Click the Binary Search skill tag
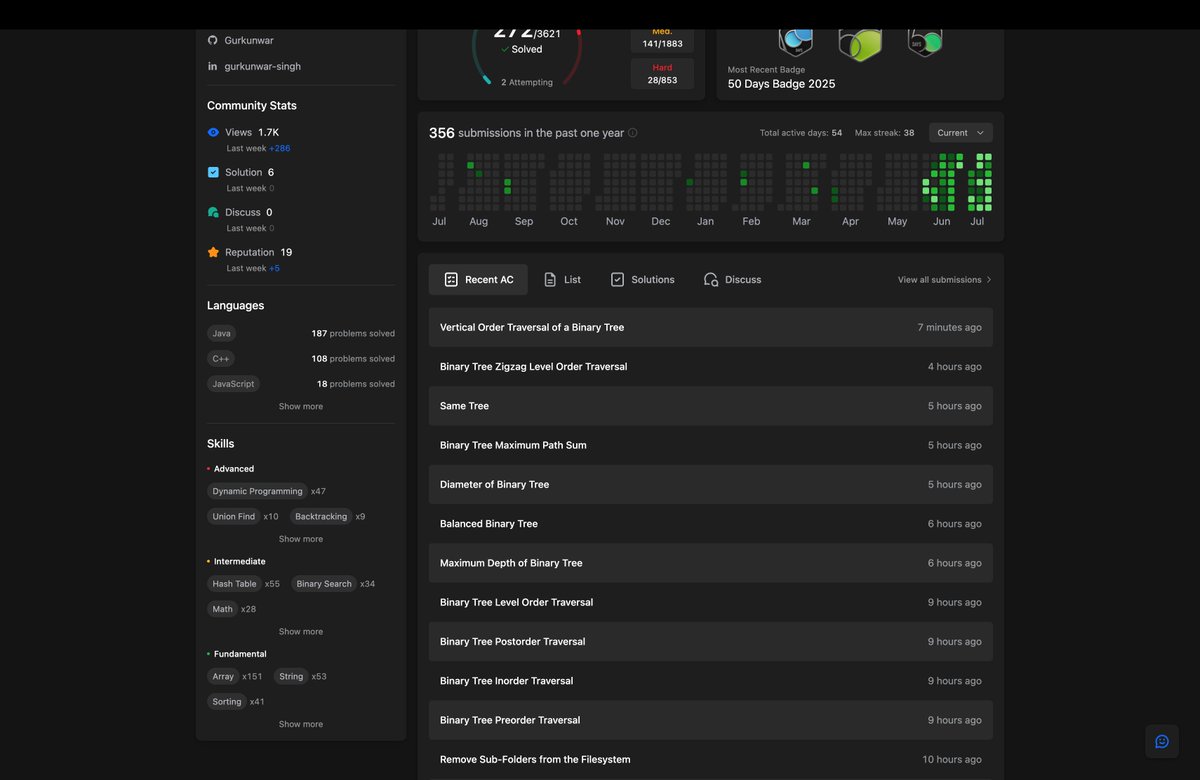1200x780 pixels. pos(324,584)
